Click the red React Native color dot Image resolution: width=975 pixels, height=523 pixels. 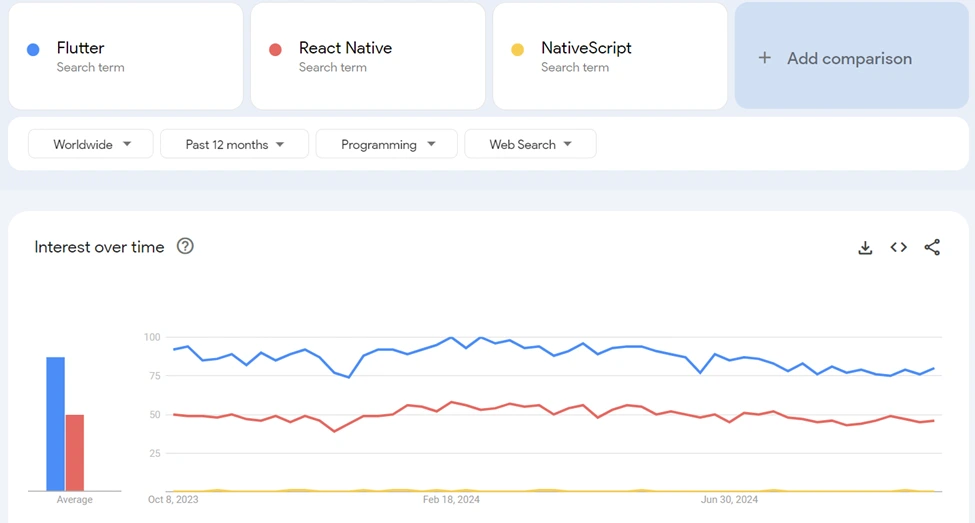[275, 49]
